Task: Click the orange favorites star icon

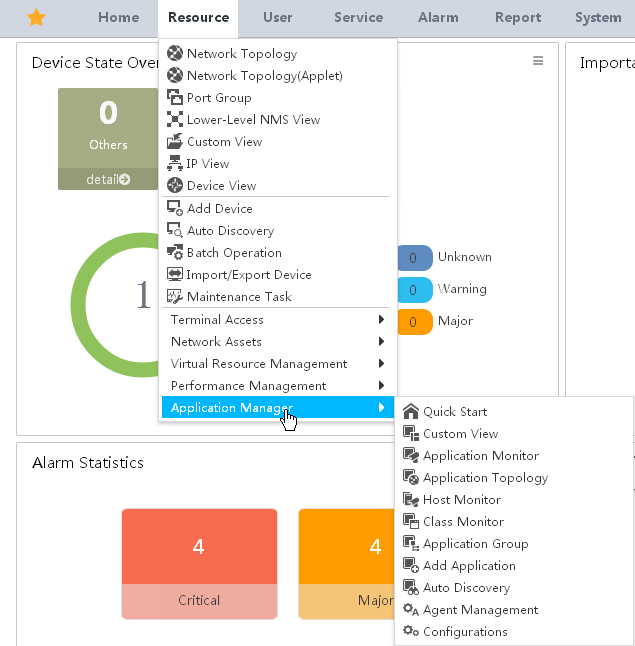Action: tap(36, 18)
